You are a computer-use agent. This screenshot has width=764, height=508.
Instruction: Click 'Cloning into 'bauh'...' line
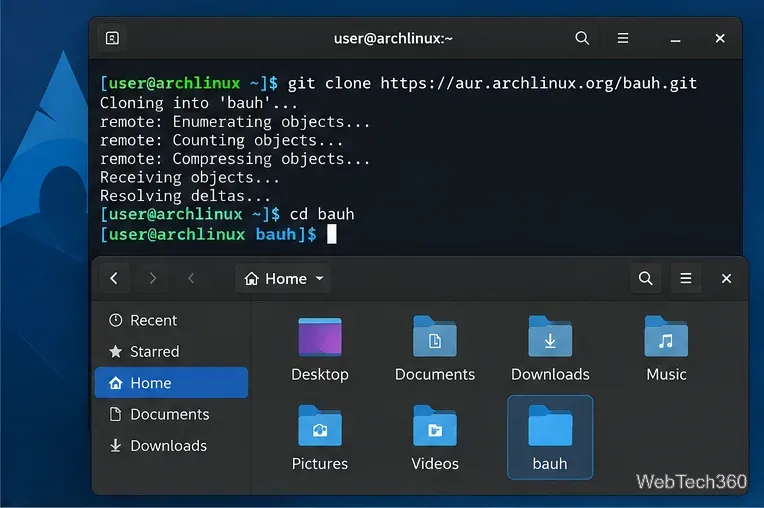(x=198, y=103)
